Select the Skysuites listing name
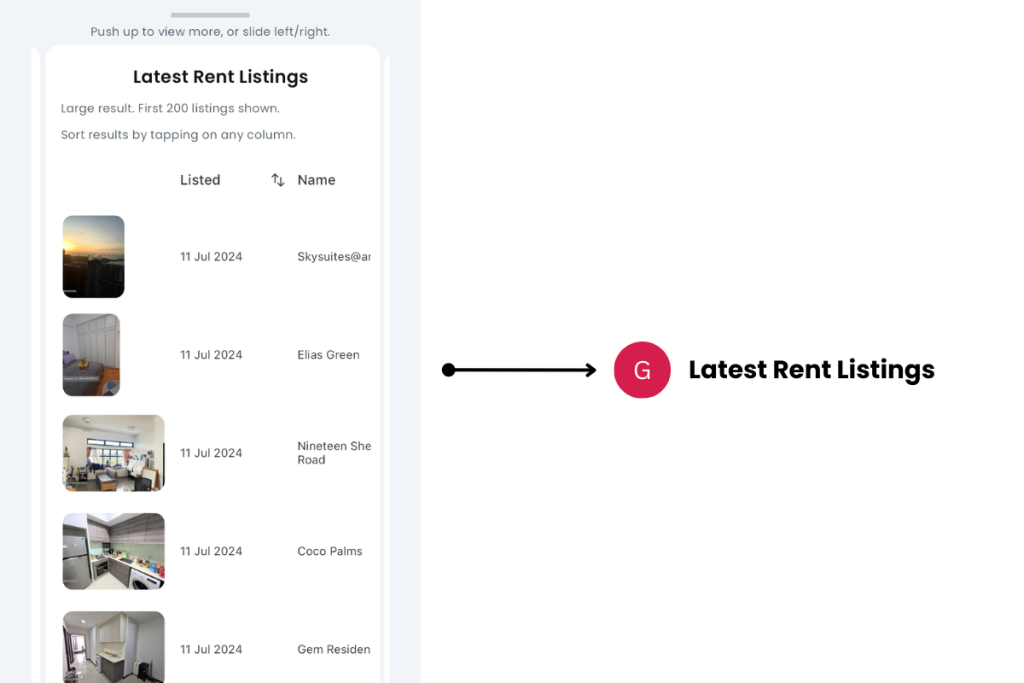Screen dimensions: 1024x683 (x=334, y=257)
